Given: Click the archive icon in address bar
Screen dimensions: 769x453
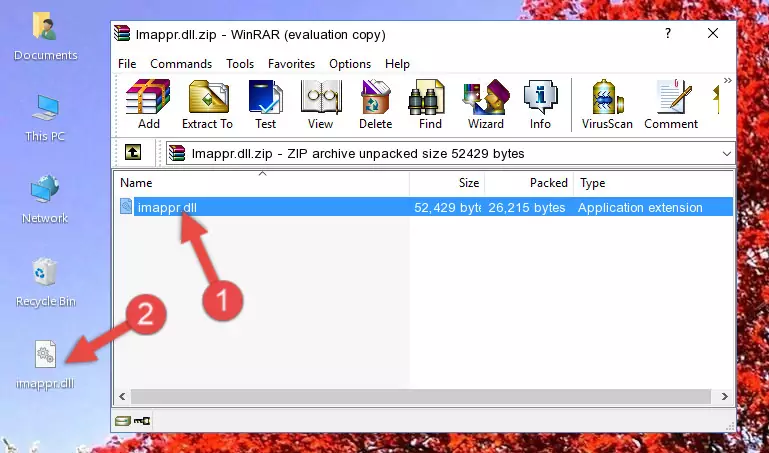Looking at the screenshot, I should (177, 153).
